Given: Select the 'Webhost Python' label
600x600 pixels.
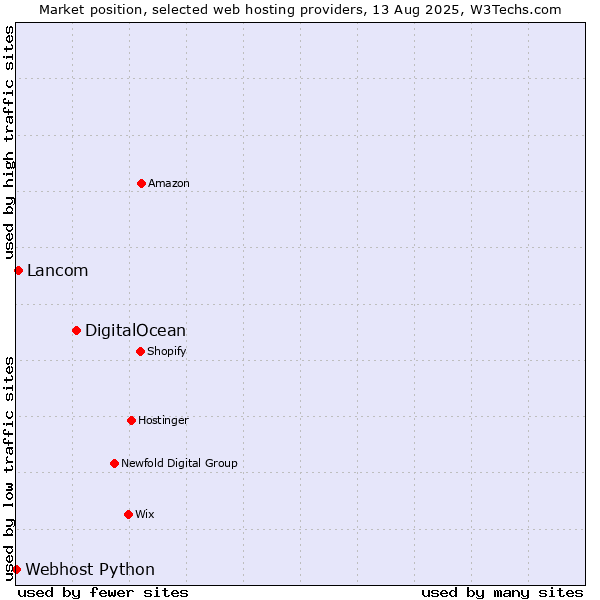Looking at the screenshot, I should [x=90, y=569].
